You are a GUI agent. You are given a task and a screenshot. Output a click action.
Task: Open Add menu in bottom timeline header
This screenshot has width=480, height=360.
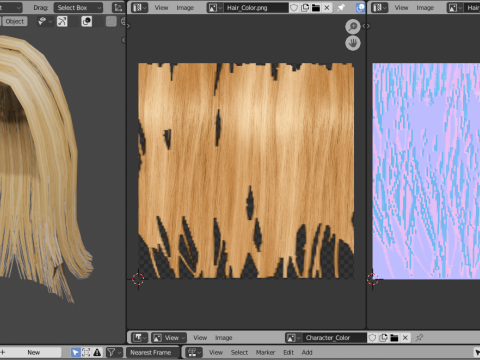click(x=307, y=352)
